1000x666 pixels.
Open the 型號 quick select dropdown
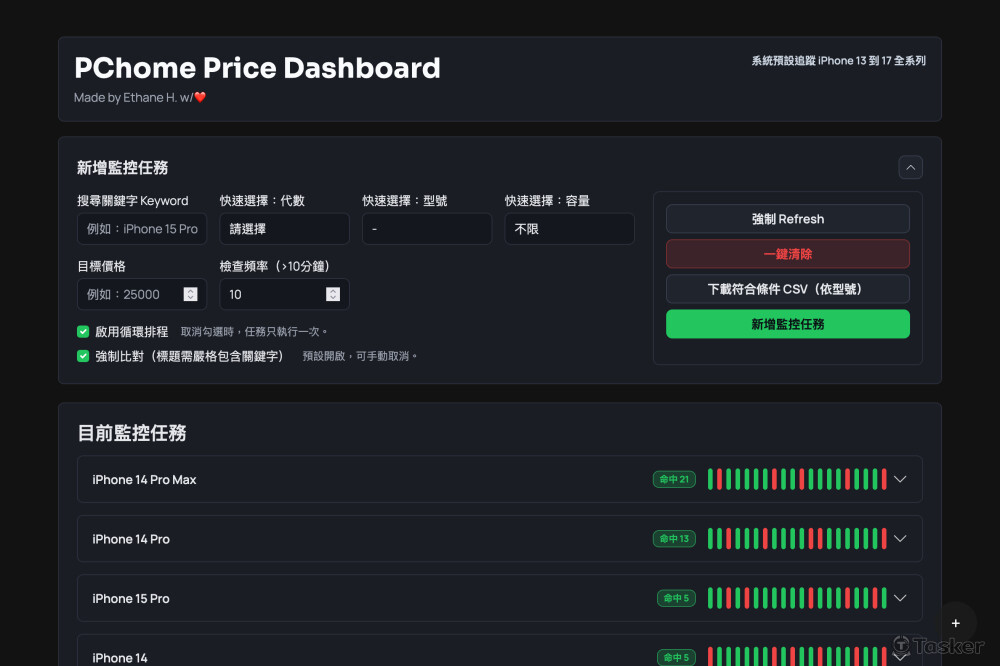pos(426,229)
